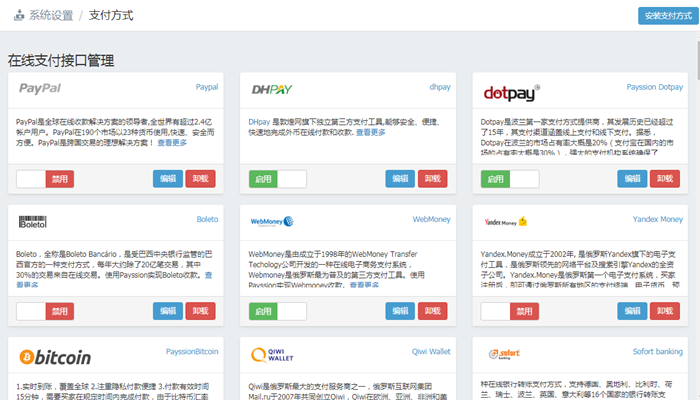Viewport: 700px width, 400px height.
Task: Click the Sofort banking logo
Action: point(504,354)
